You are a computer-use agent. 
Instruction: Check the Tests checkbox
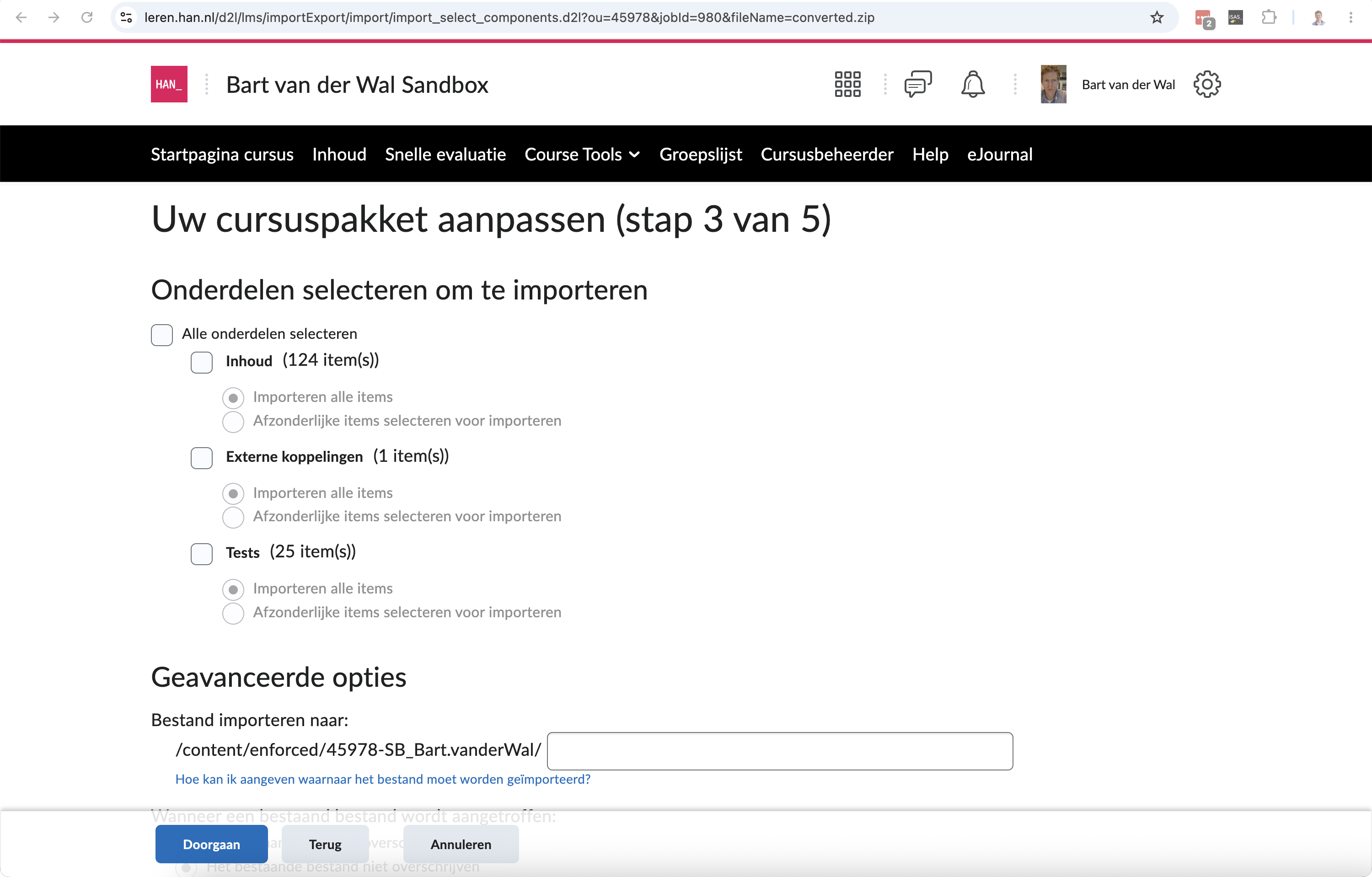pos(202,554)
